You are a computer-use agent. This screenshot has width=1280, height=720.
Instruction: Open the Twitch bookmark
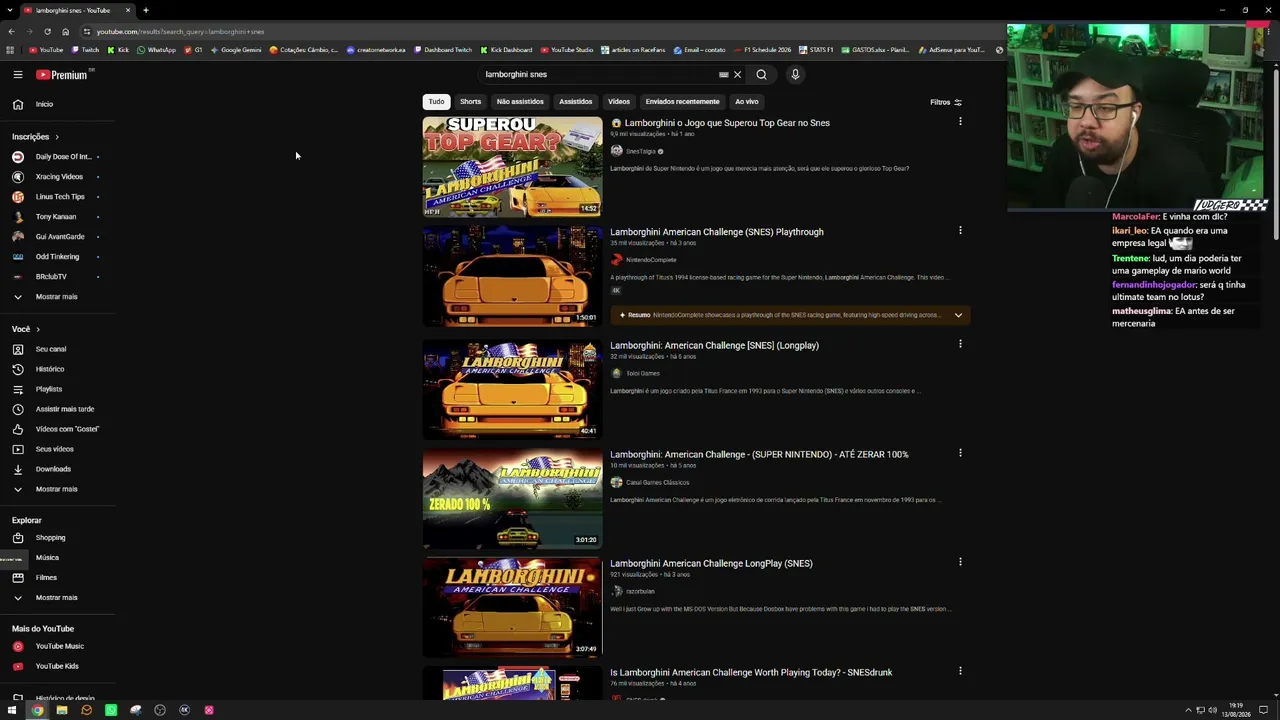pyautogui.click(x=85, y=50)
